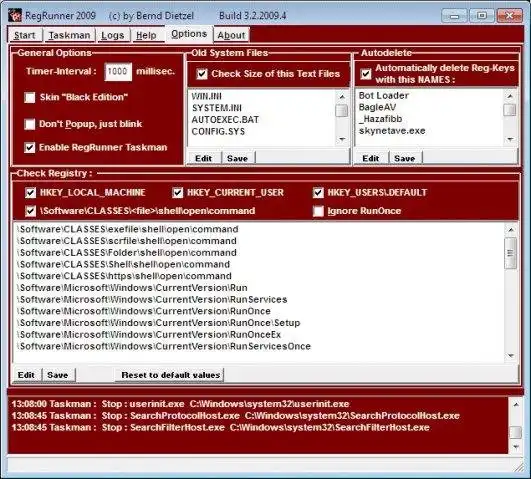Enable Skin "Black Edition" checkbox
Image resolution: width=531 pixels, height=479 pixels.
tap(30, 98)
